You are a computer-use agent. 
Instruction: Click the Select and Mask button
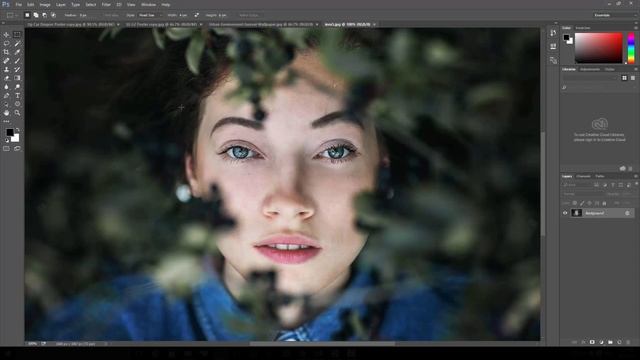pyautogui.click(x=249, y=15)
